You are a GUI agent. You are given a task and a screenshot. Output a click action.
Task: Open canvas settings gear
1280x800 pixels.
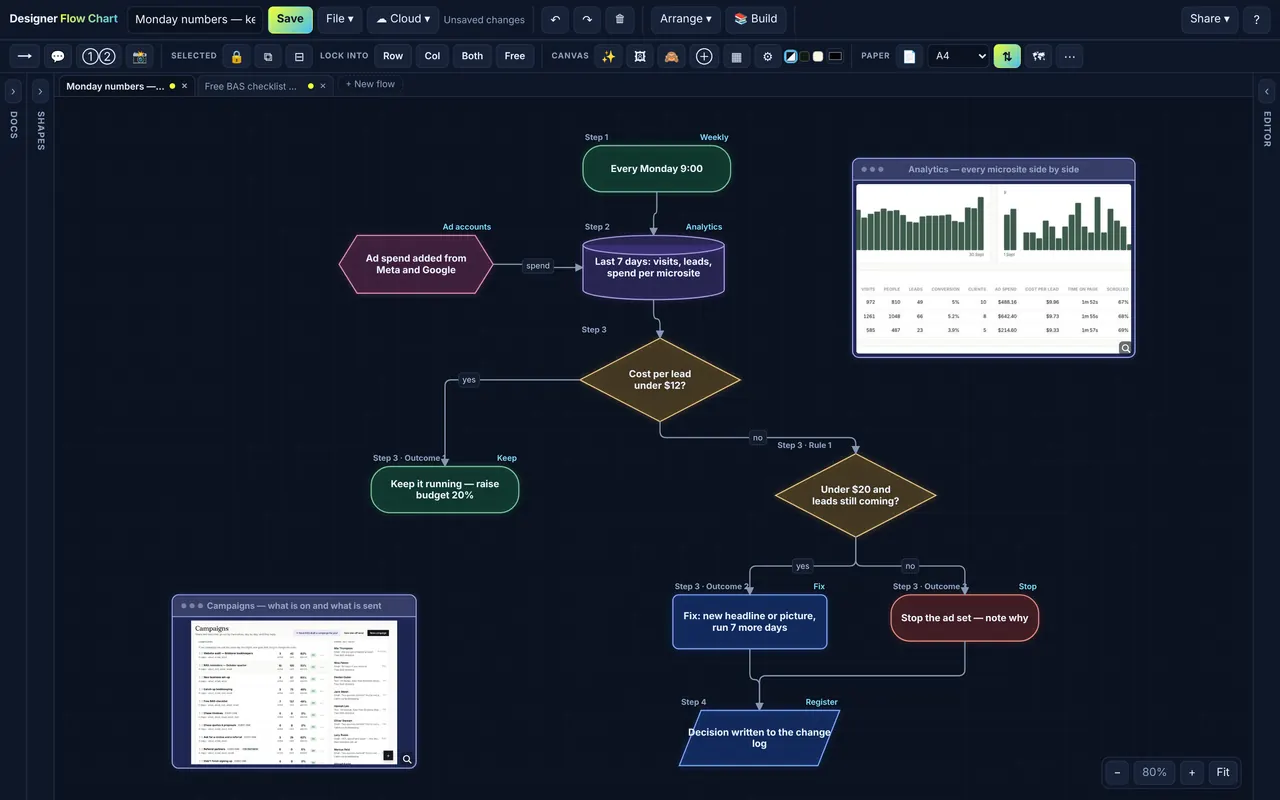(768, 56)
